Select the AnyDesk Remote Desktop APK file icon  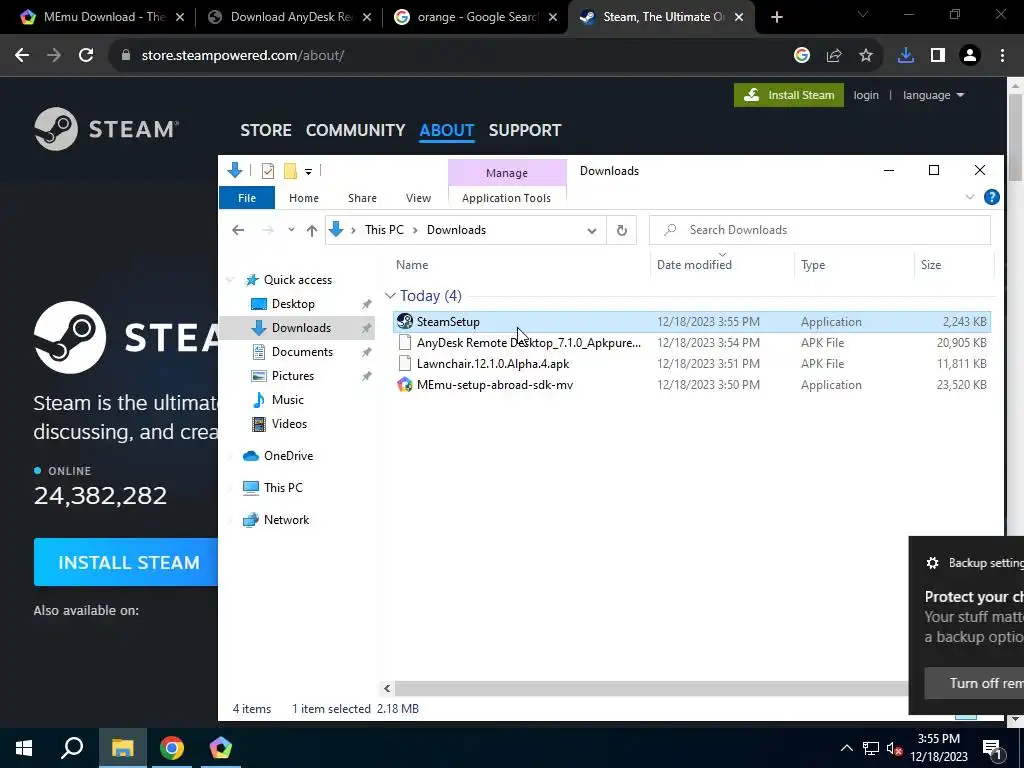tap(405, 342)
